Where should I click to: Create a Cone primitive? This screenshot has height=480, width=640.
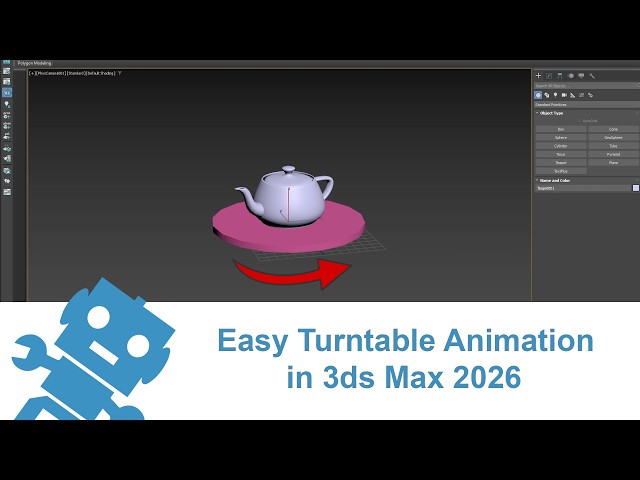pyautogui.click(x=613, y=129)
